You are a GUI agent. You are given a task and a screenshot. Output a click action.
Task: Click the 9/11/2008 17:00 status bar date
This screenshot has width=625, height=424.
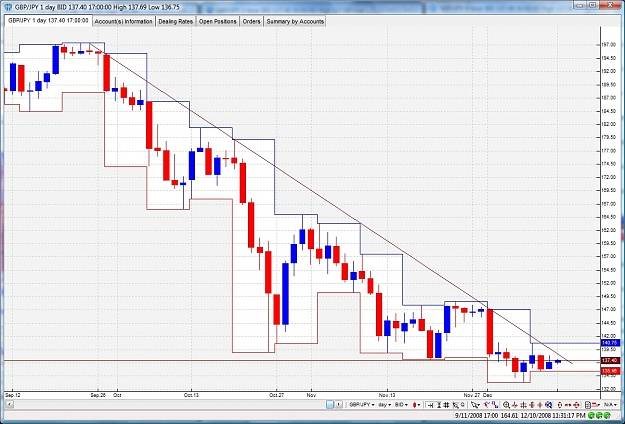pos(476,416)
